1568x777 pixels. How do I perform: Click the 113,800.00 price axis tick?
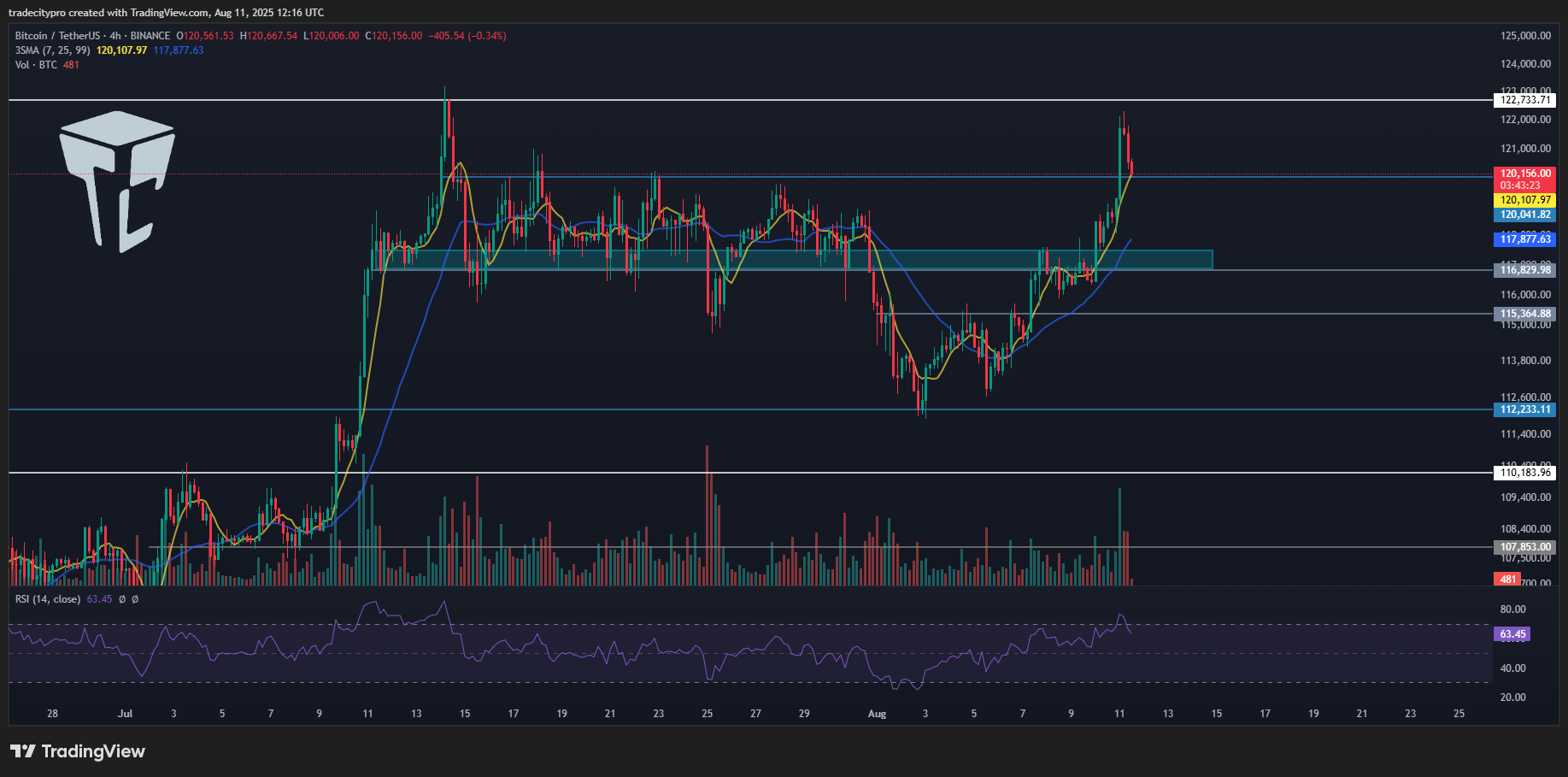1525,361
